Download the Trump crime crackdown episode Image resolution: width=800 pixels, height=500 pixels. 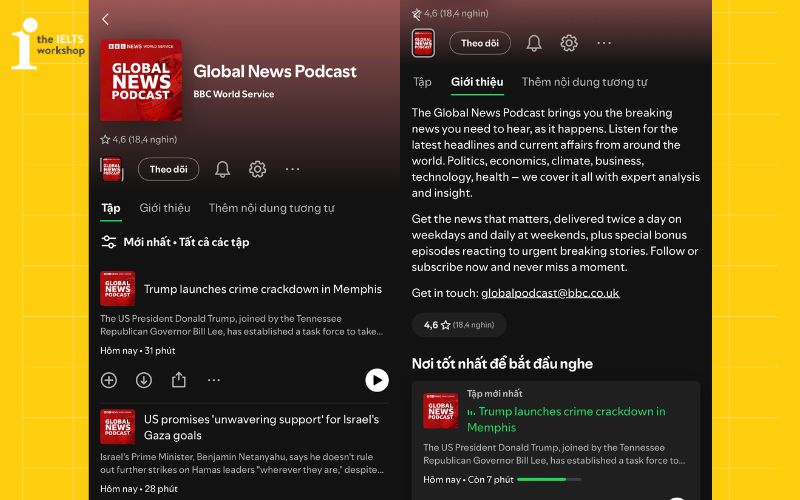144,380
